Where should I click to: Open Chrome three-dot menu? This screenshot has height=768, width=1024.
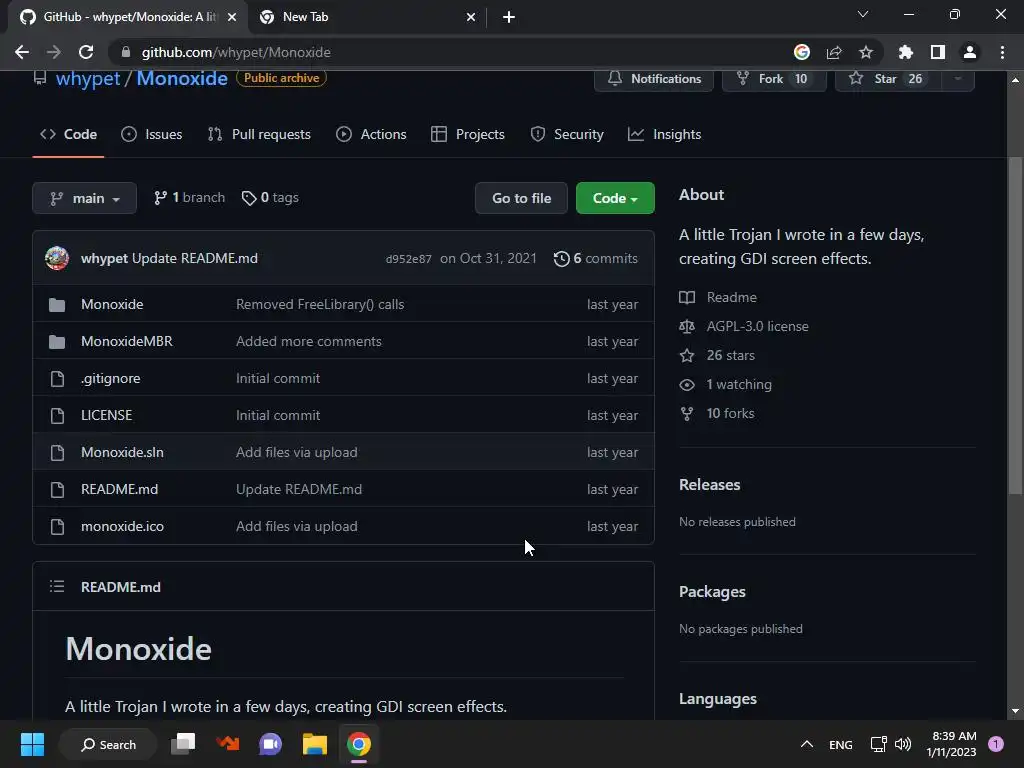click(1002, 52)
